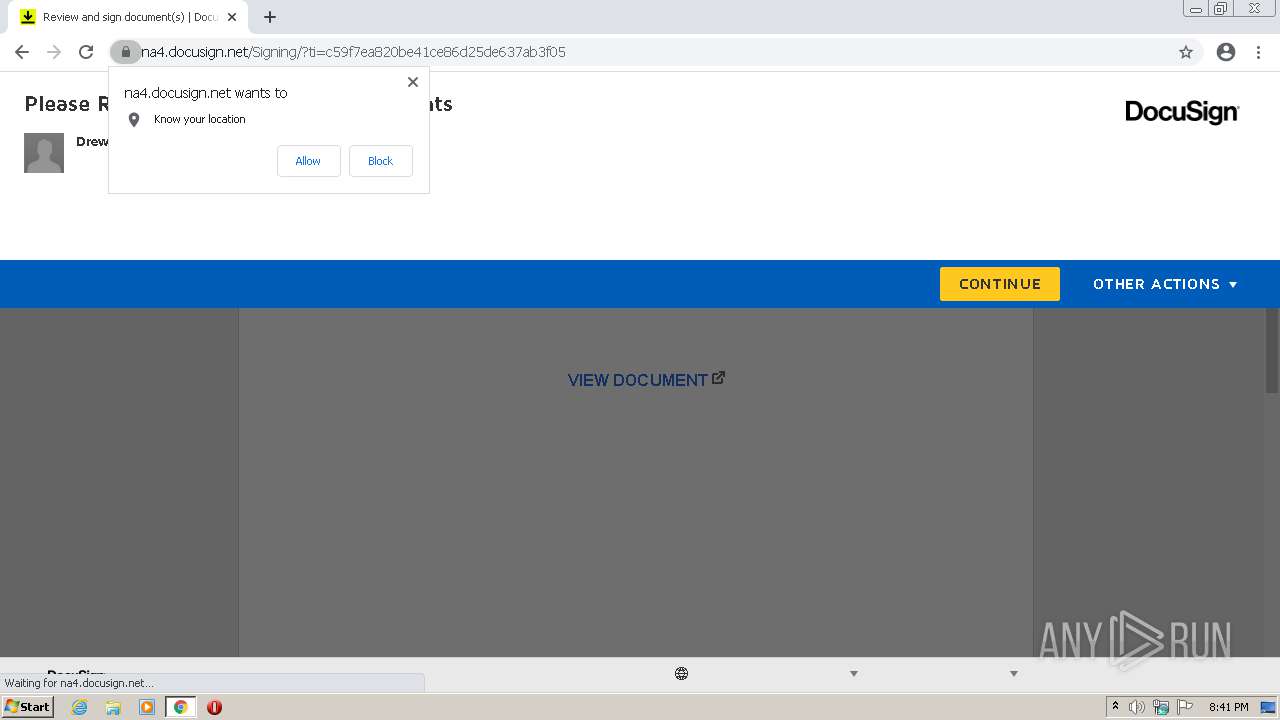This screenshot has width=1280, height=720.
Task: Expand the right footer dropdown arrow
Action: [1013, 674]
